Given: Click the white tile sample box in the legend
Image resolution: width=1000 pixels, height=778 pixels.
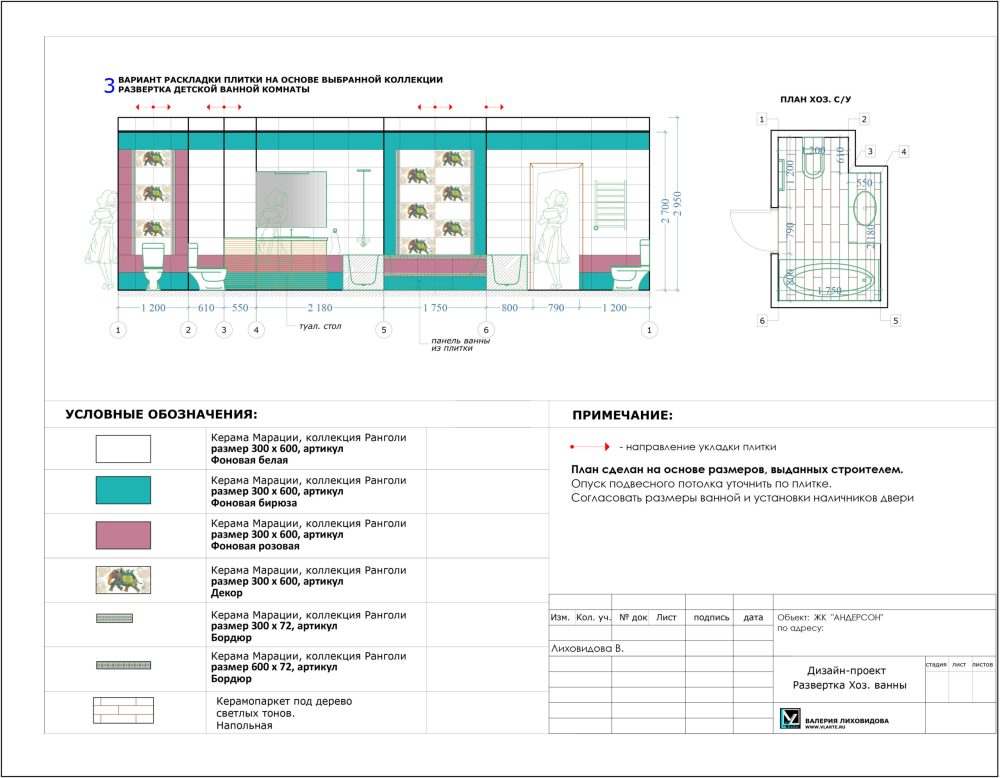Looking at the screenshot, I should (x=123, y=449).
